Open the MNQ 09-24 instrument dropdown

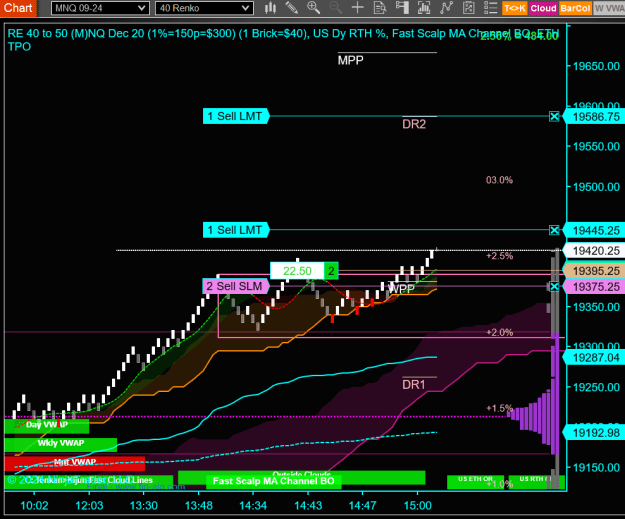click(100, 8)
